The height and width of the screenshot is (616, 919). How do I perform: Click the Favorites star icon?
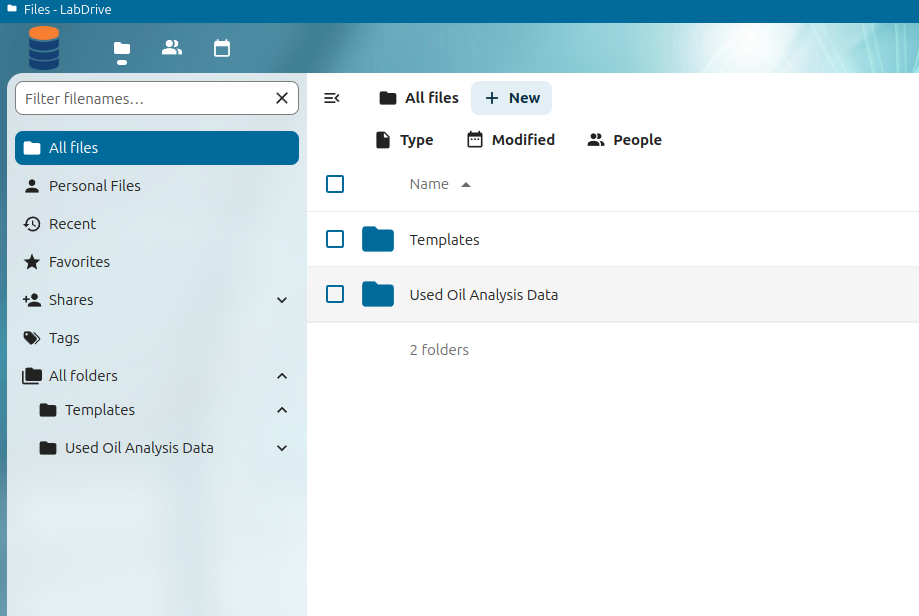pyautogui.click(x=32, y=262)
